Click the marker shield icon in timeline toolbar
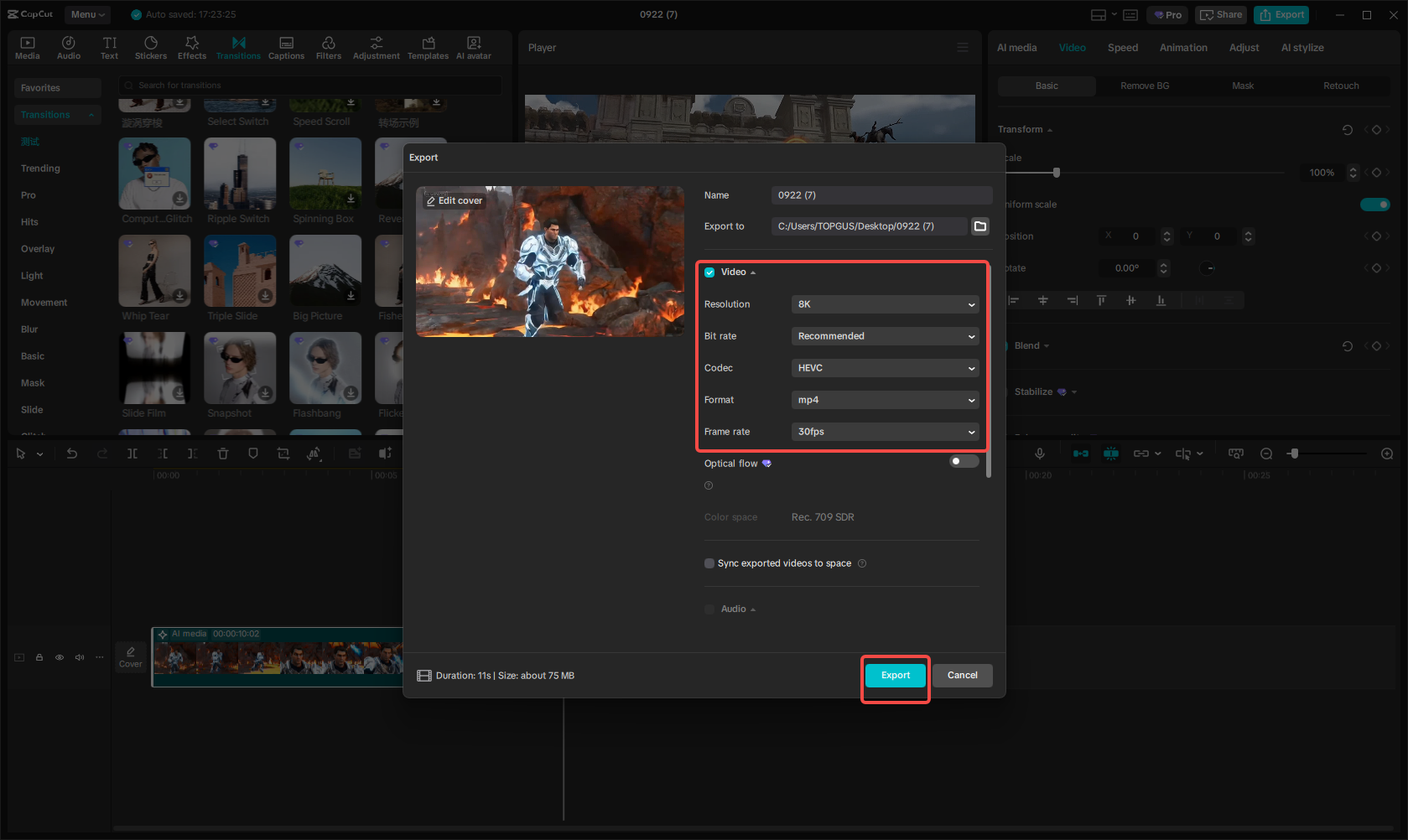This screenshot has width=1408, height=840. (253, 454)
